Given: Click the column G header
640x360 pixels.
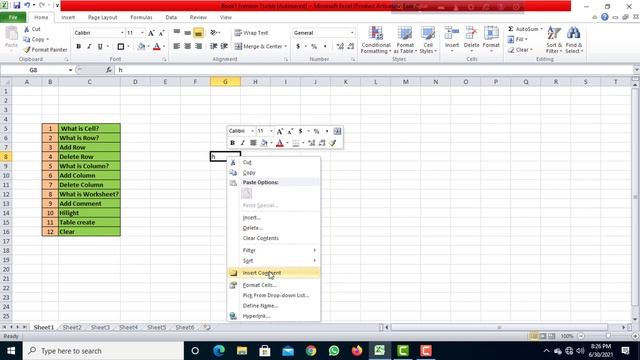Looking at the screenshot, I should coord(225,82).
